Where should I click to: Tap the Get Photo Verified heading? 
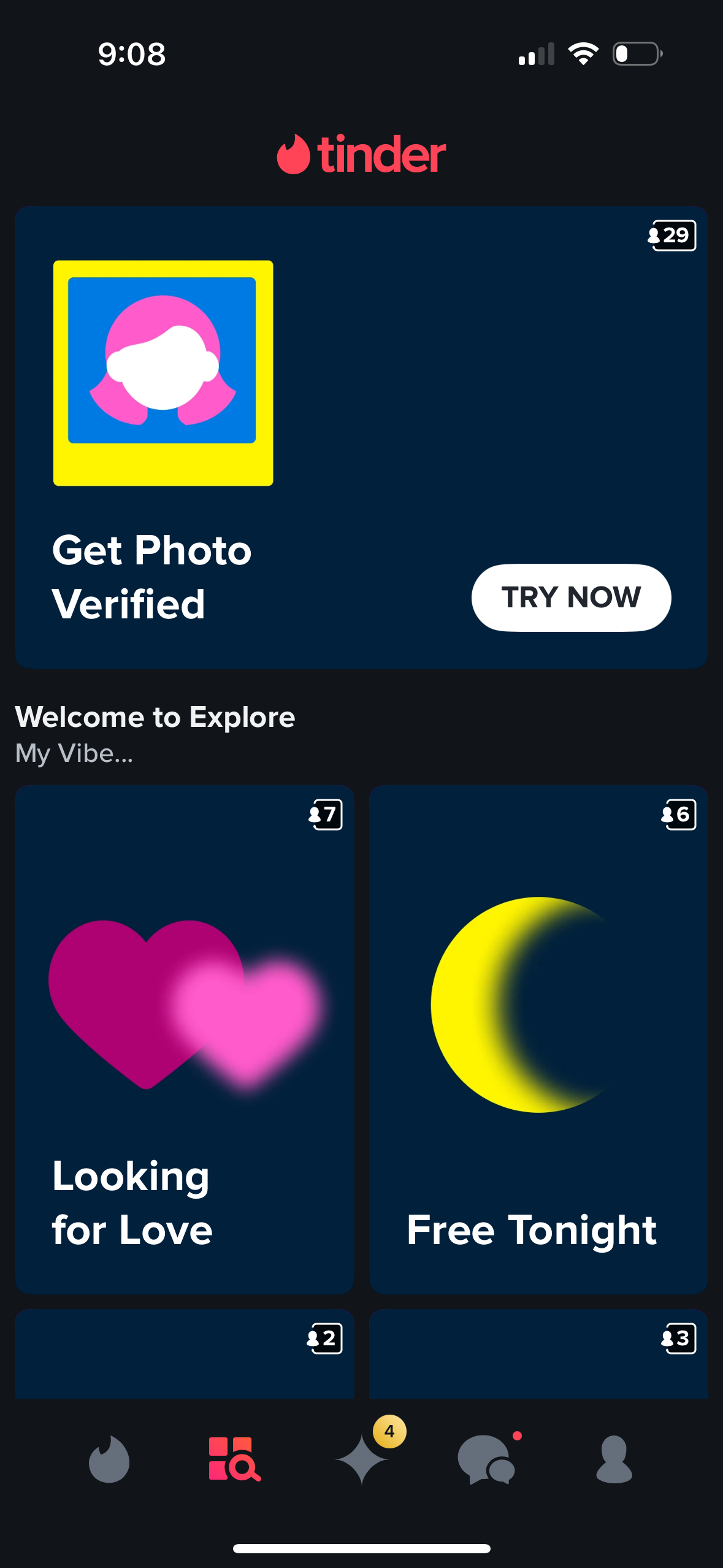(152, 577)
